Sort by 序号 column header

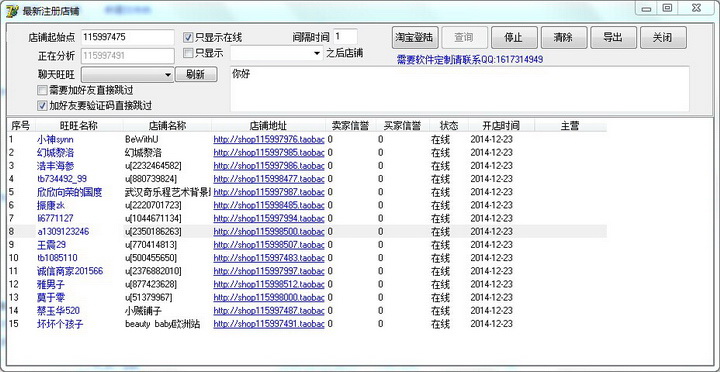pyautogui.click(x=20, y=126)
